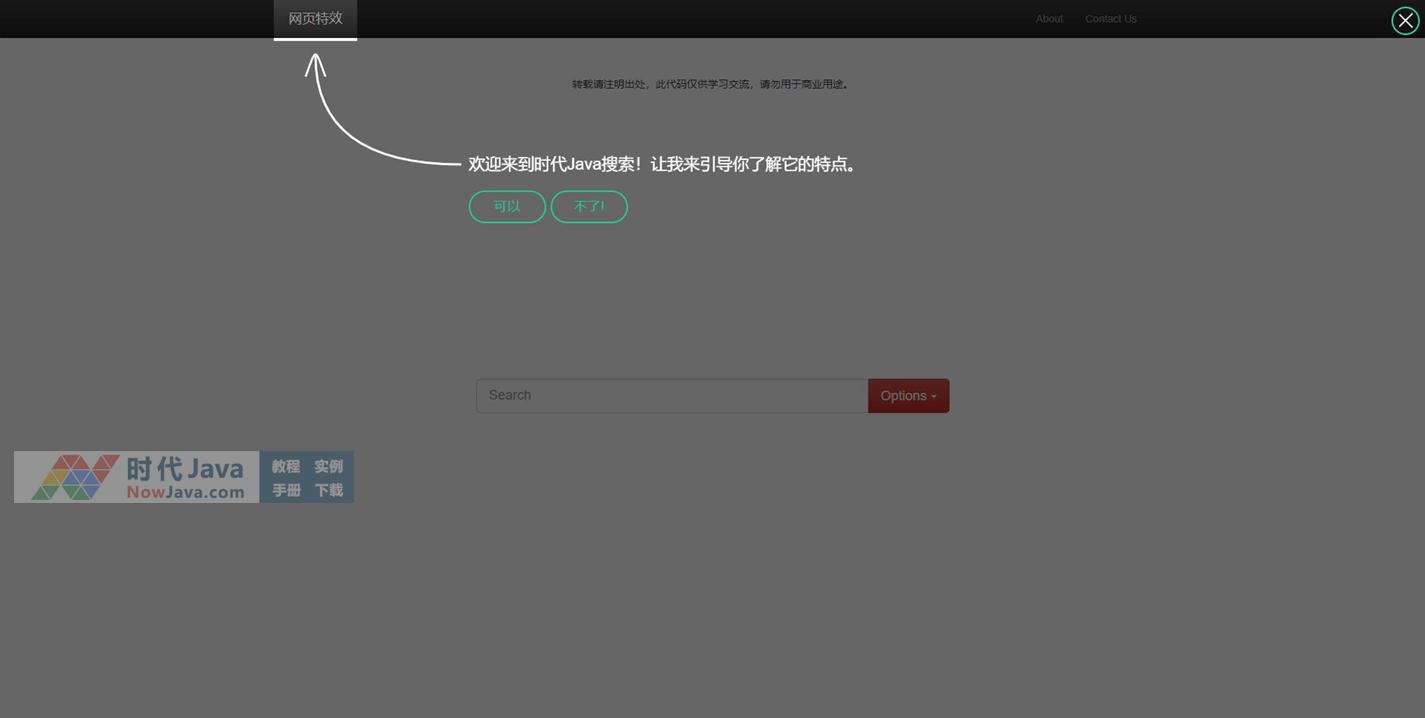The width and height of the screenshot is (1425, 718).
Task: Select the 网页特效 tab in the navbar
Action: (315, 18)
